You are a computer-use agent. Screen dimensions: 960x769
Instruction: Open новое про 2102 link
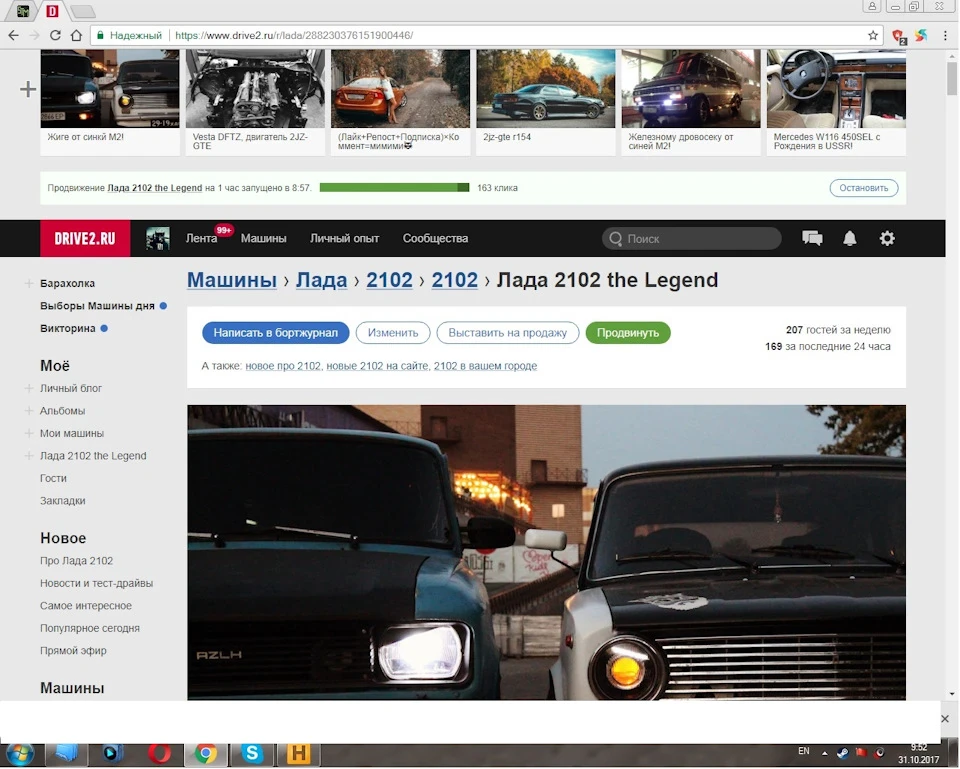pos(283,366)
